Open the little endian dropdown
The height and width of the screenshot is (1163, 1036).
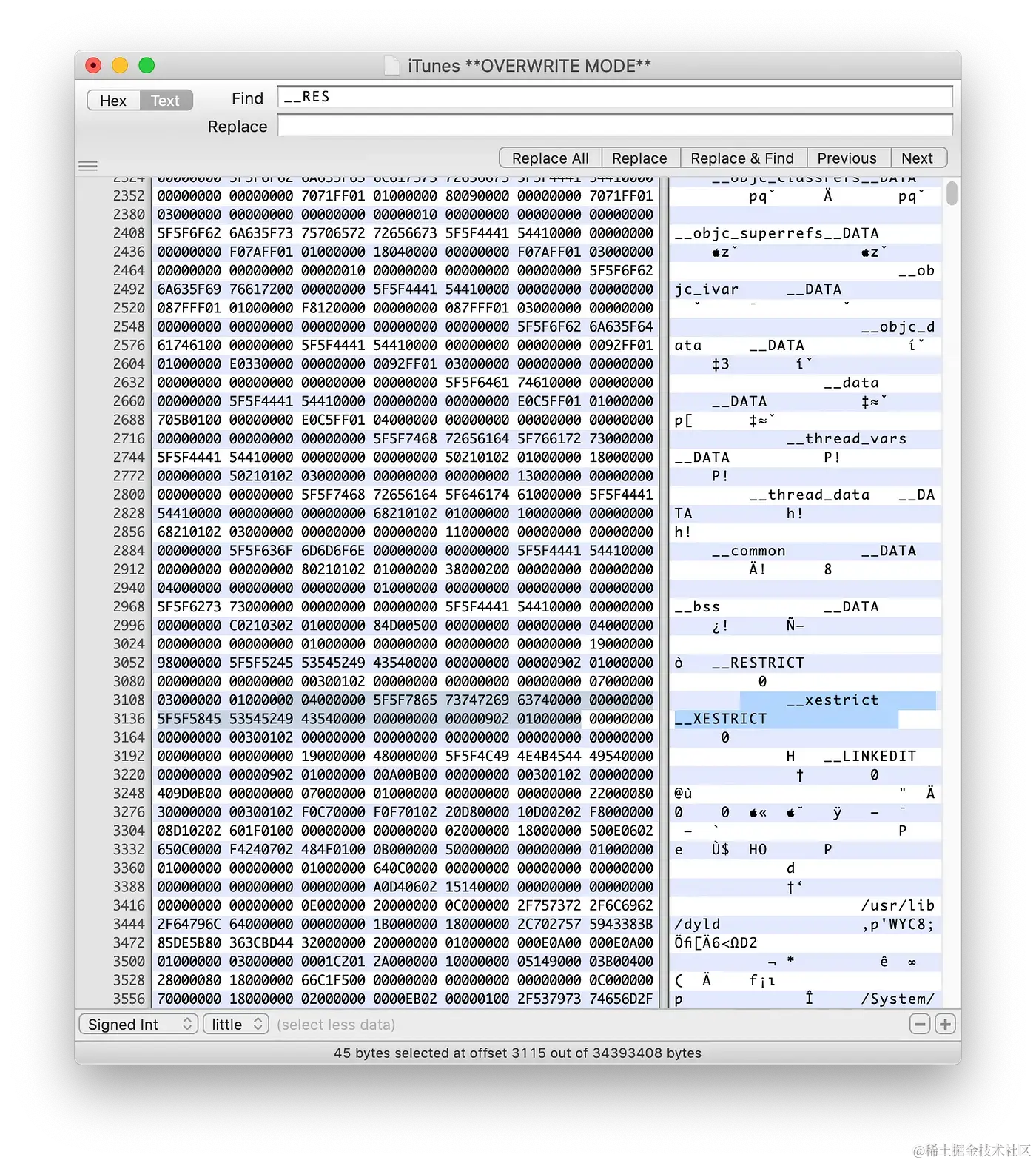[236, 1024]
